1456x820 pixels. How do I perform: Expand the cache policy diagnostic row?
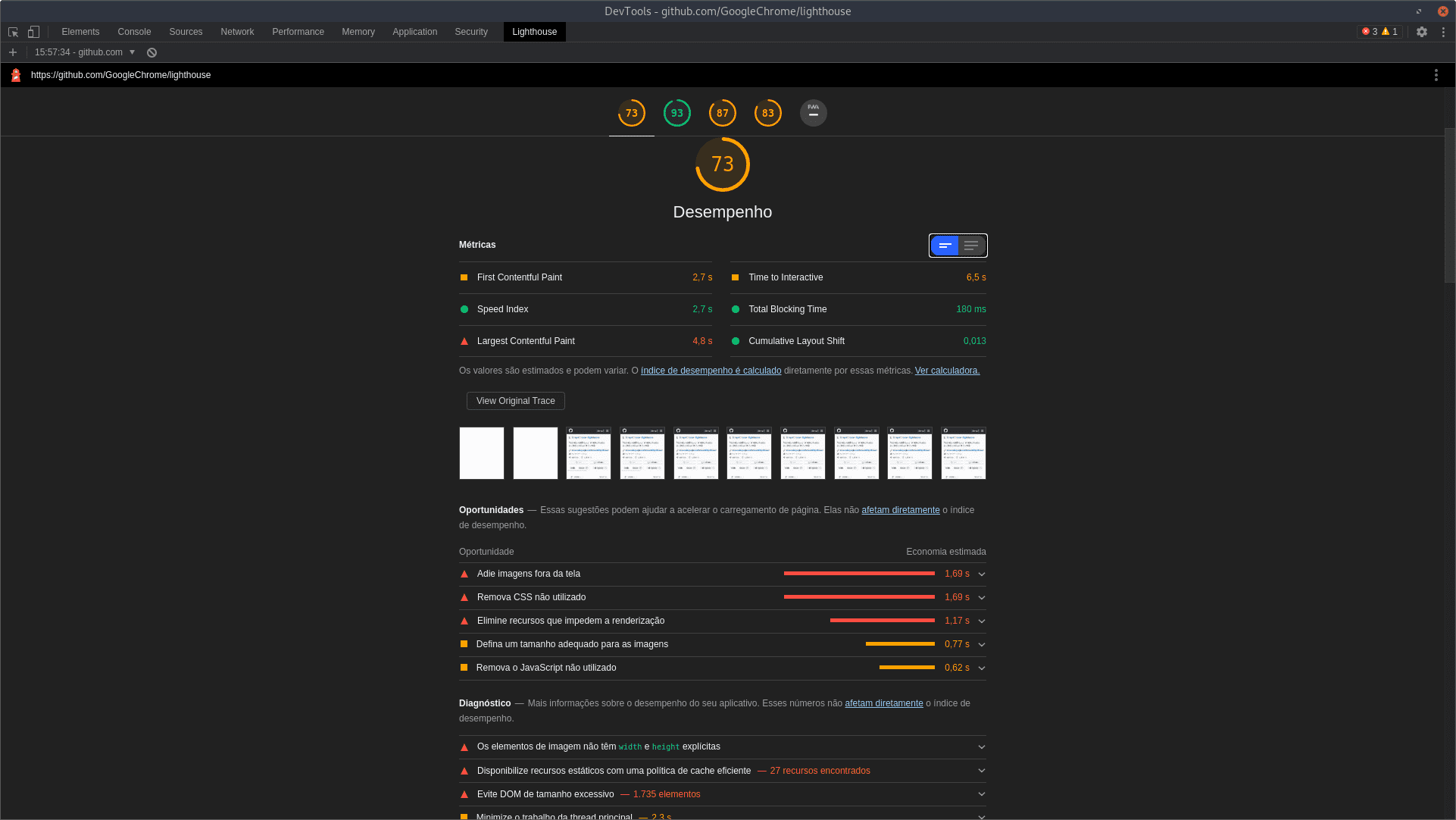tap(723, 771)
